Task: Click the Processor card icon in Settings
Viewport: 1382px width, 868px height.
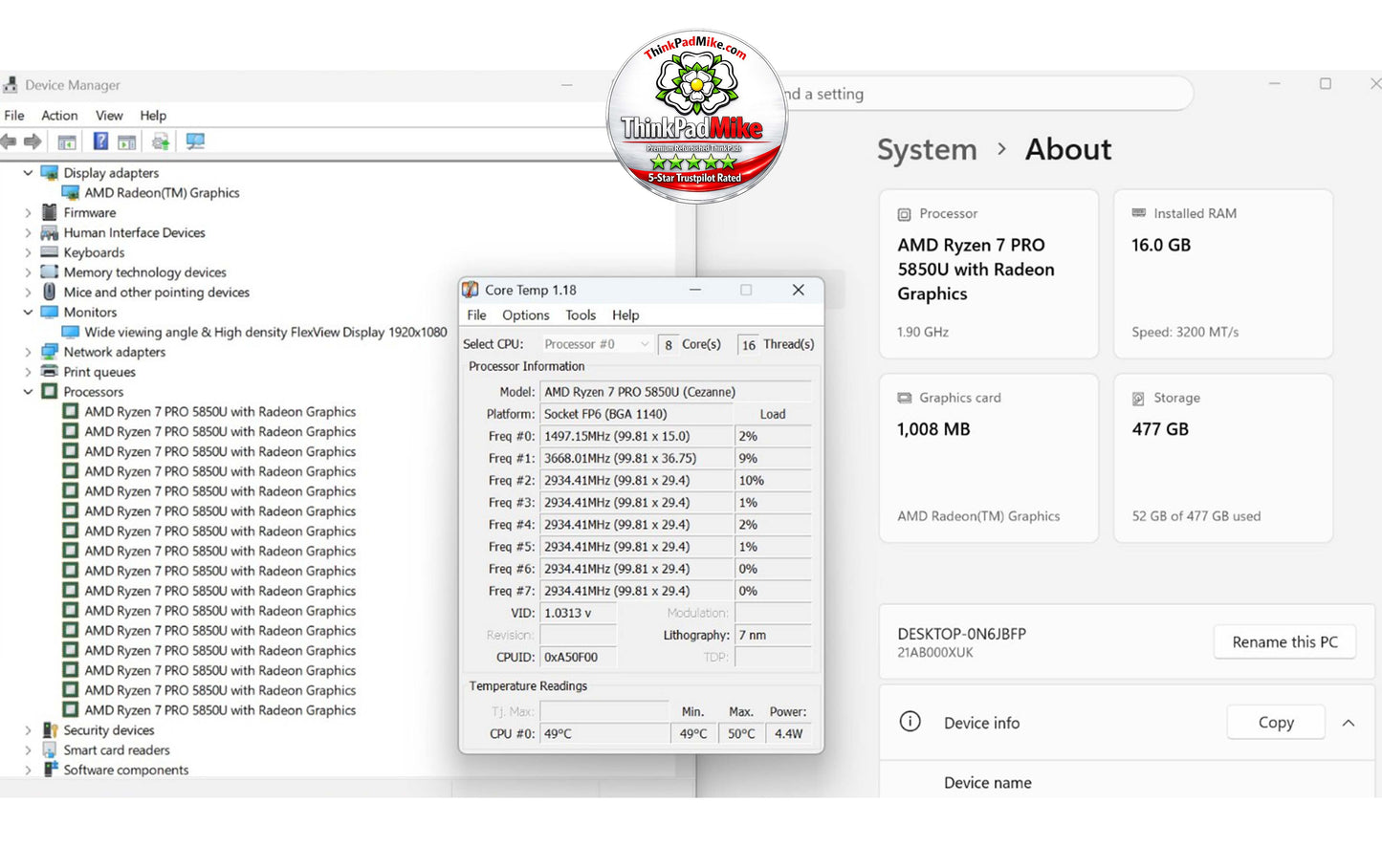Action: (904, 214)
